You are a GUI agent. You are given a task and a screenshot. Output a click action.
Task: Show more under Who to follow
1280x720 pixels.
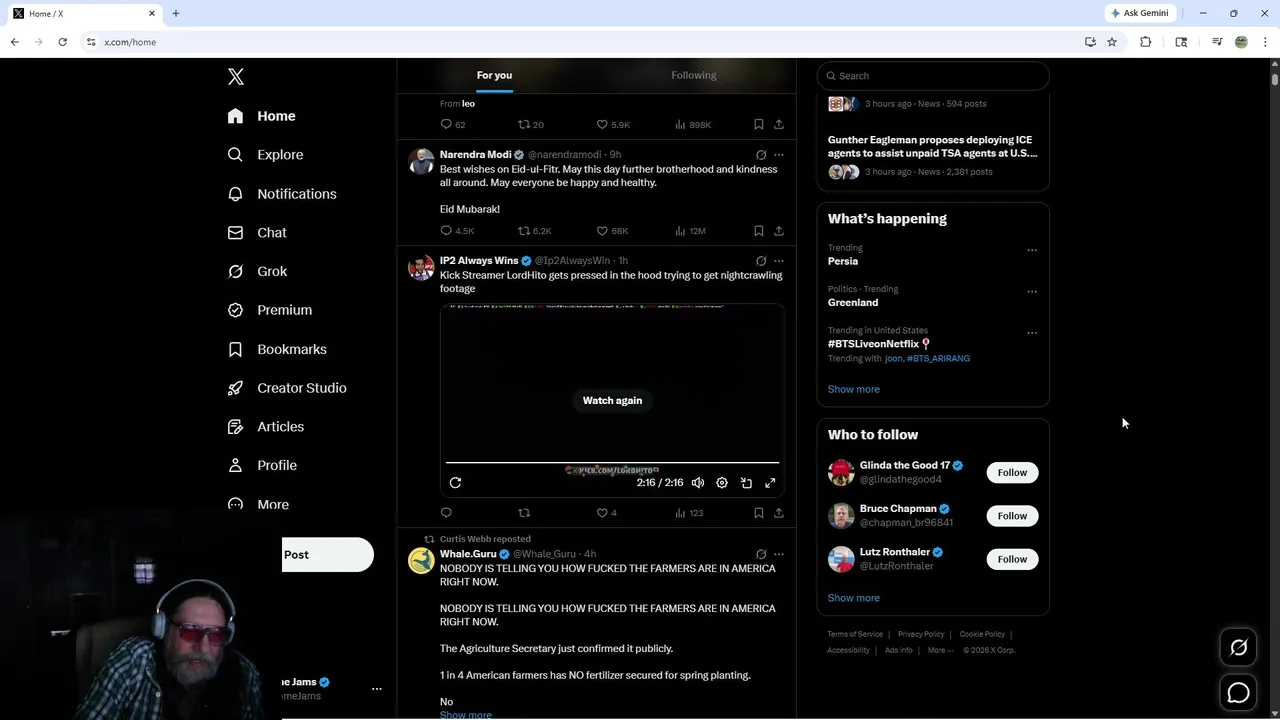854,598
